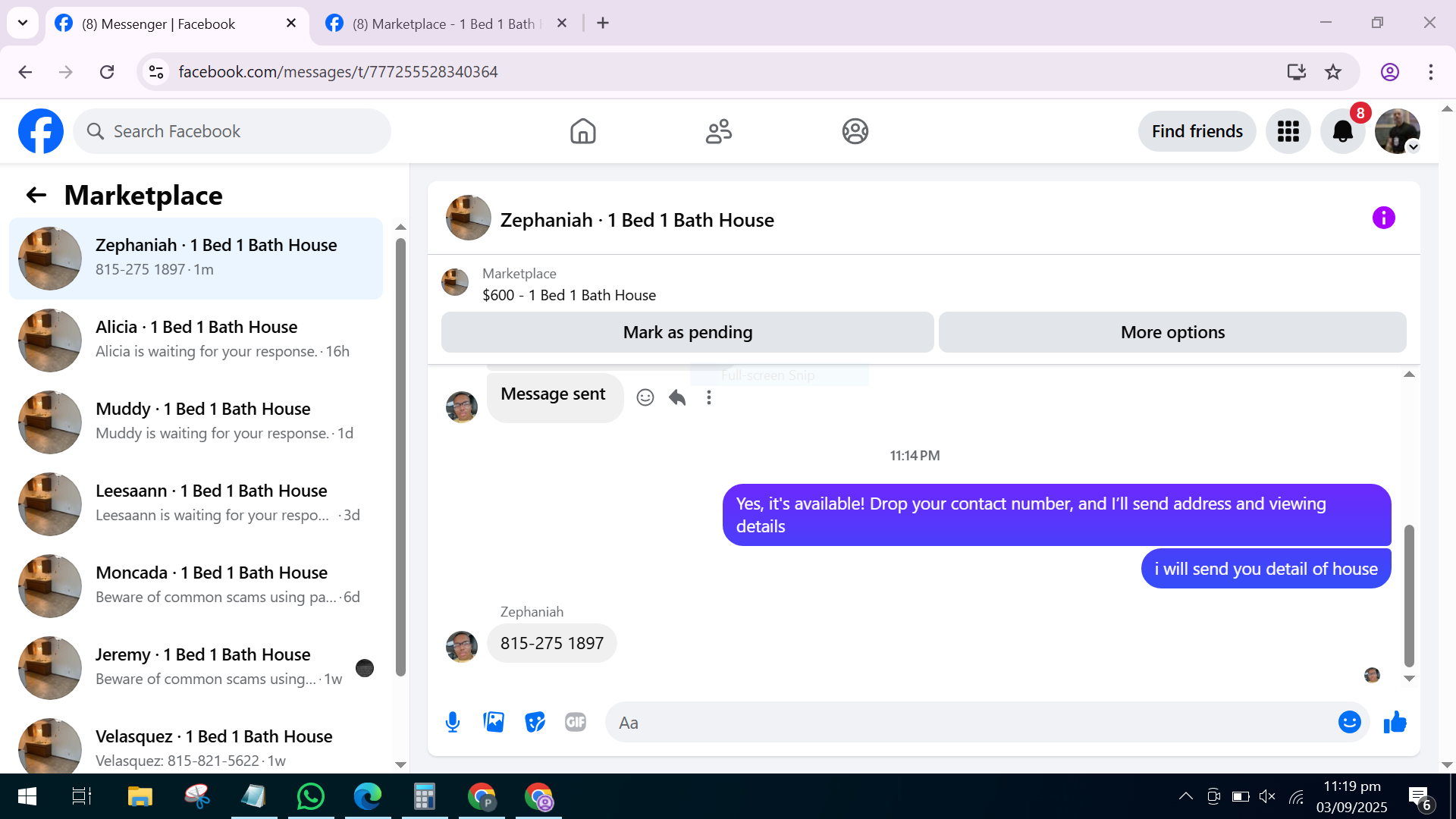Open the tab search dropdown arrow

[23, 23]
